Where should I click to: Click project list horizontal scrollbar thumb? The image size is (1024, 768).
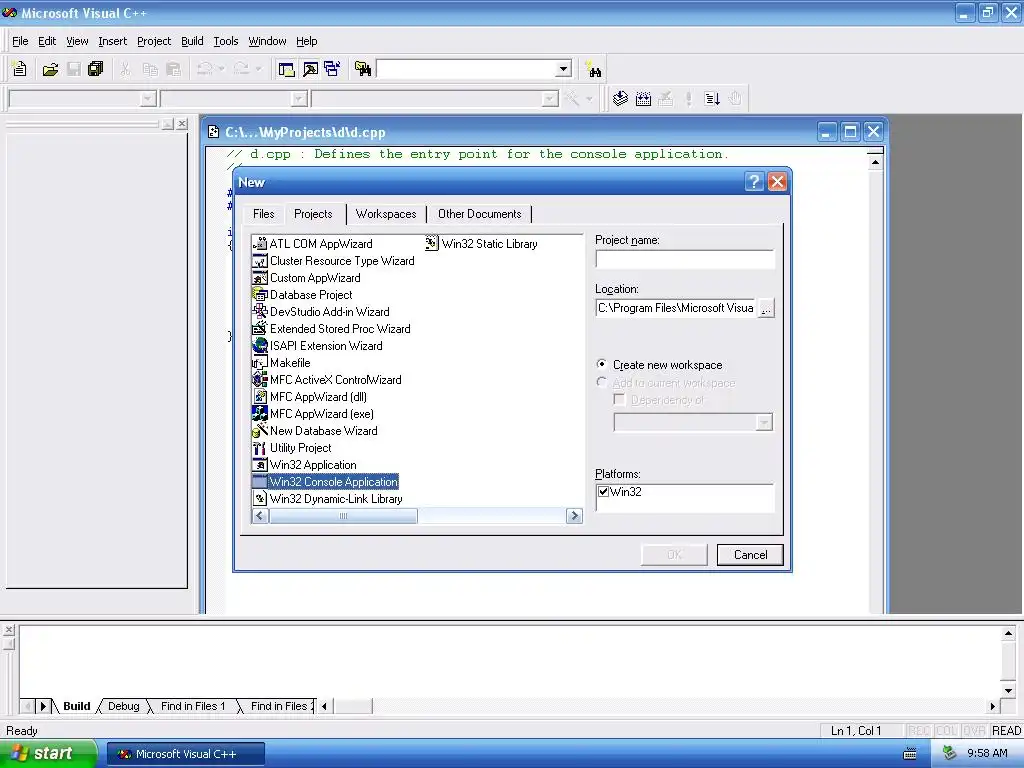(x=344, y=516)
